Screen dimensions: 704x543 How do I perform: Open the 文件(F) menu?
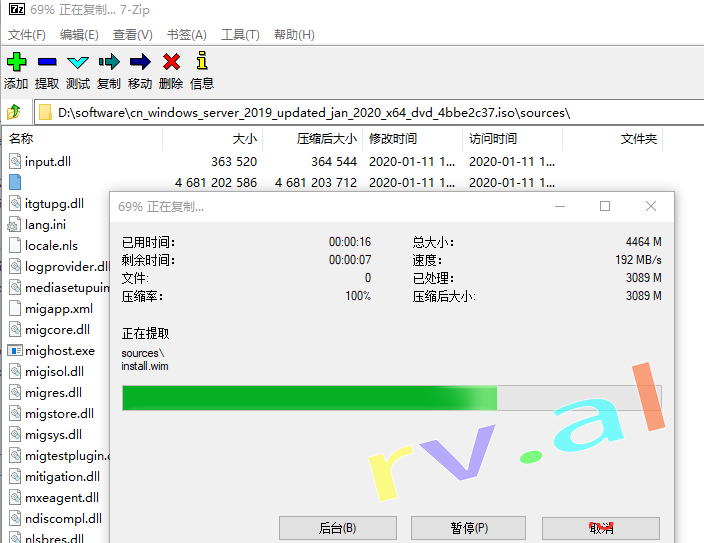point(26,35)
